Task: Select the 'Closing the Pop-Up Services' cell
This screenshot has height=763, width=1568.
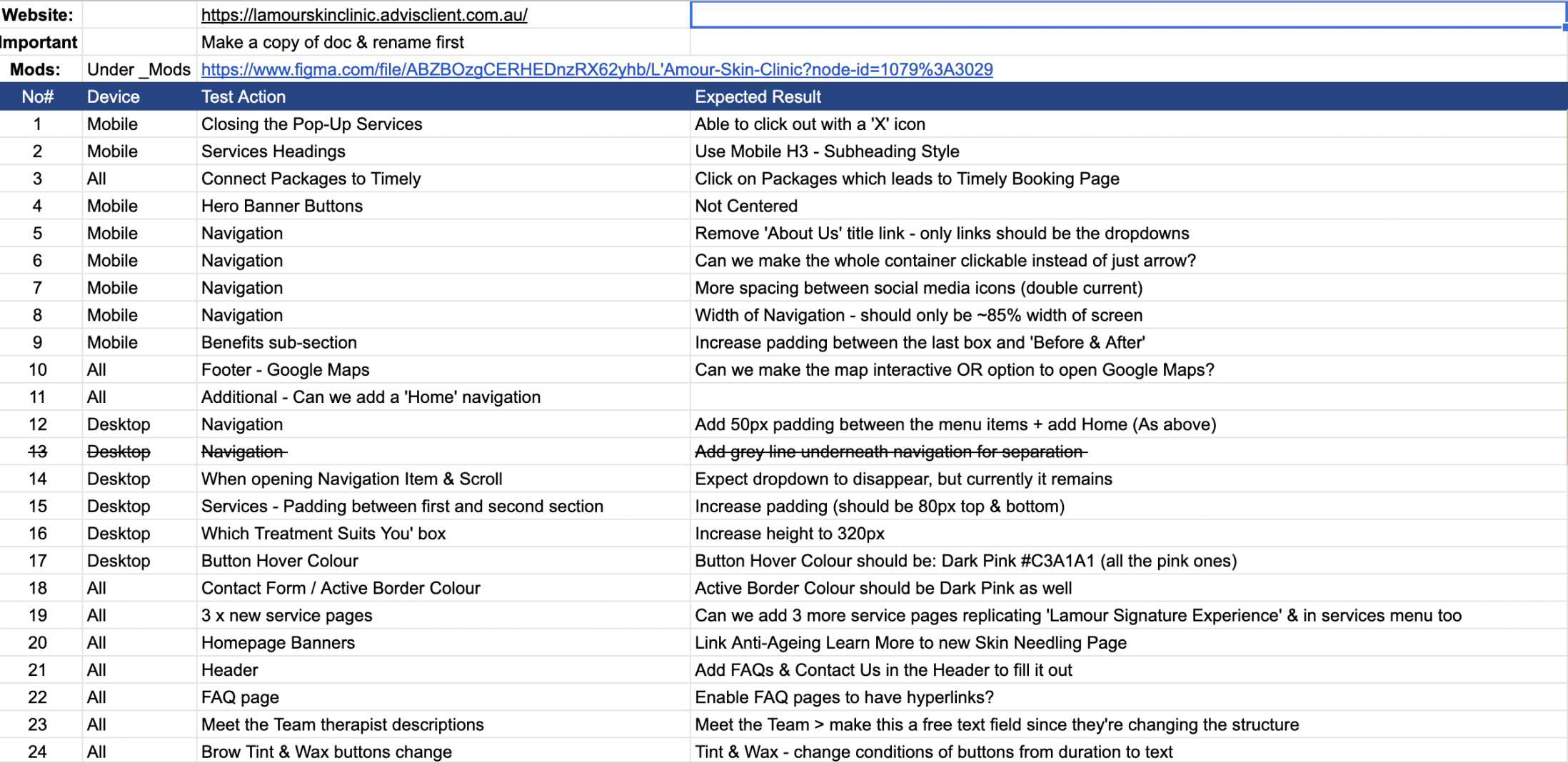Action: click(443, 124)
